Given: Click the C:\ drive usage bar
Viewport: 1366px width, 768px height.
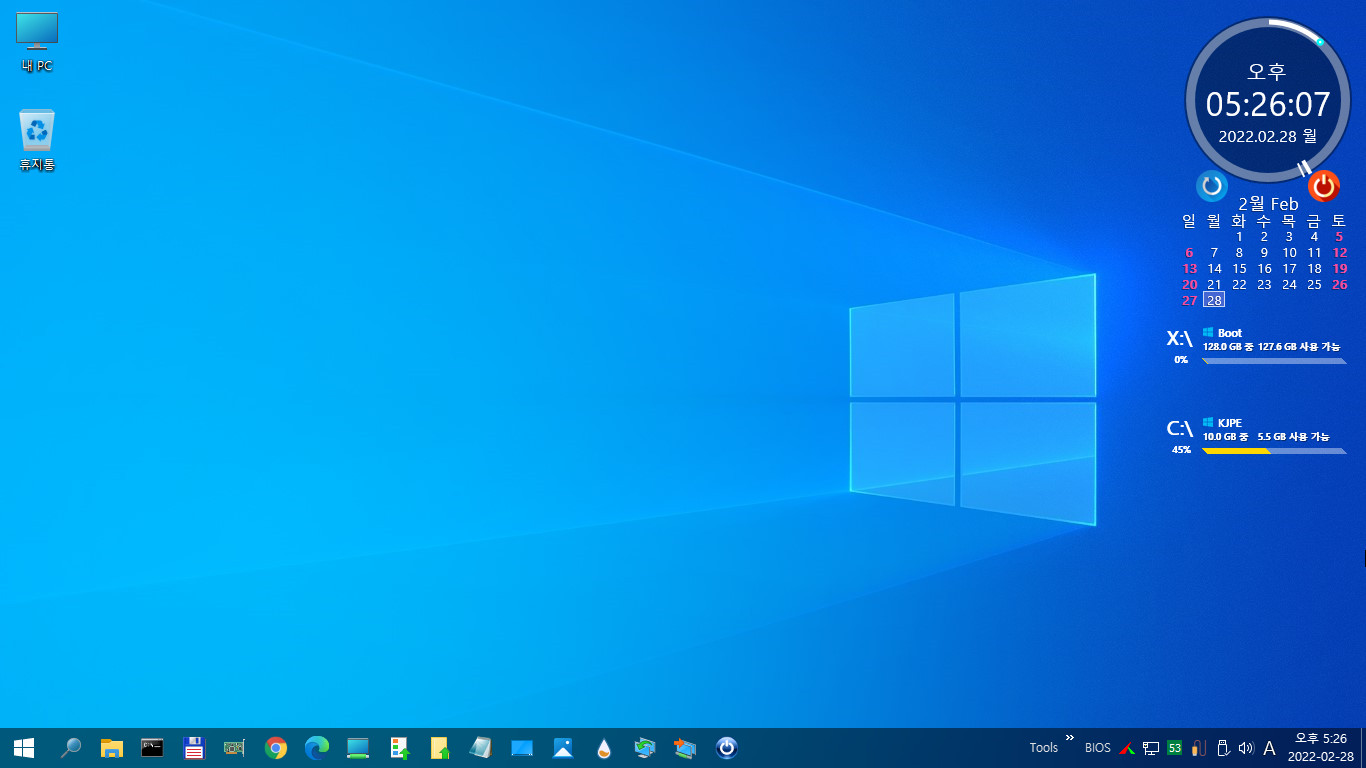Looking at the screenshot, I should (x=1274, y=451).
